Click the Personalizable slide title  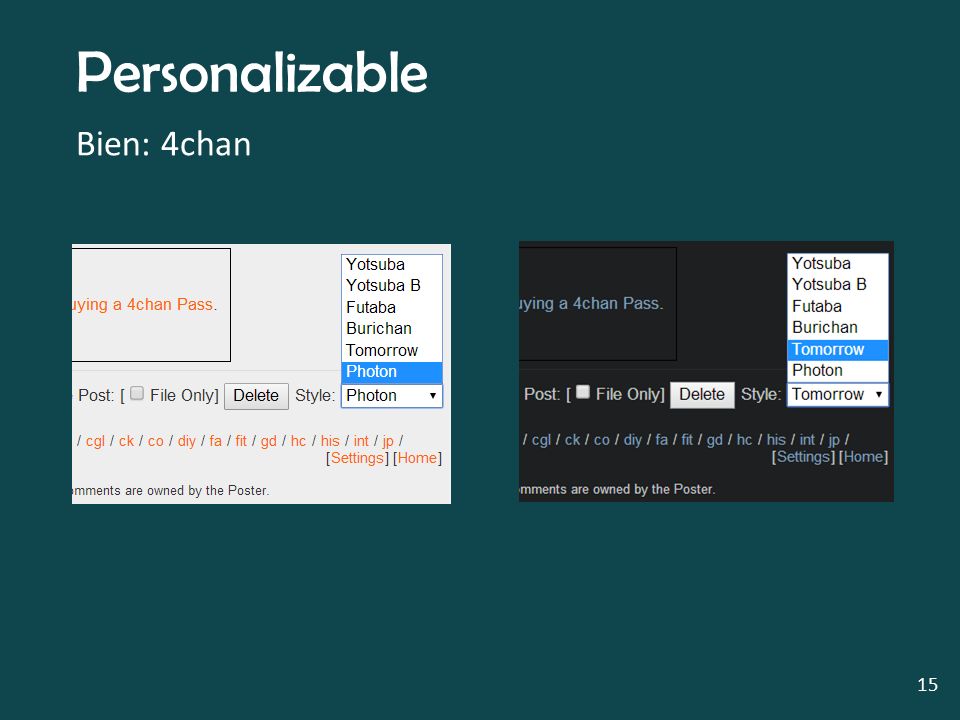252,73
